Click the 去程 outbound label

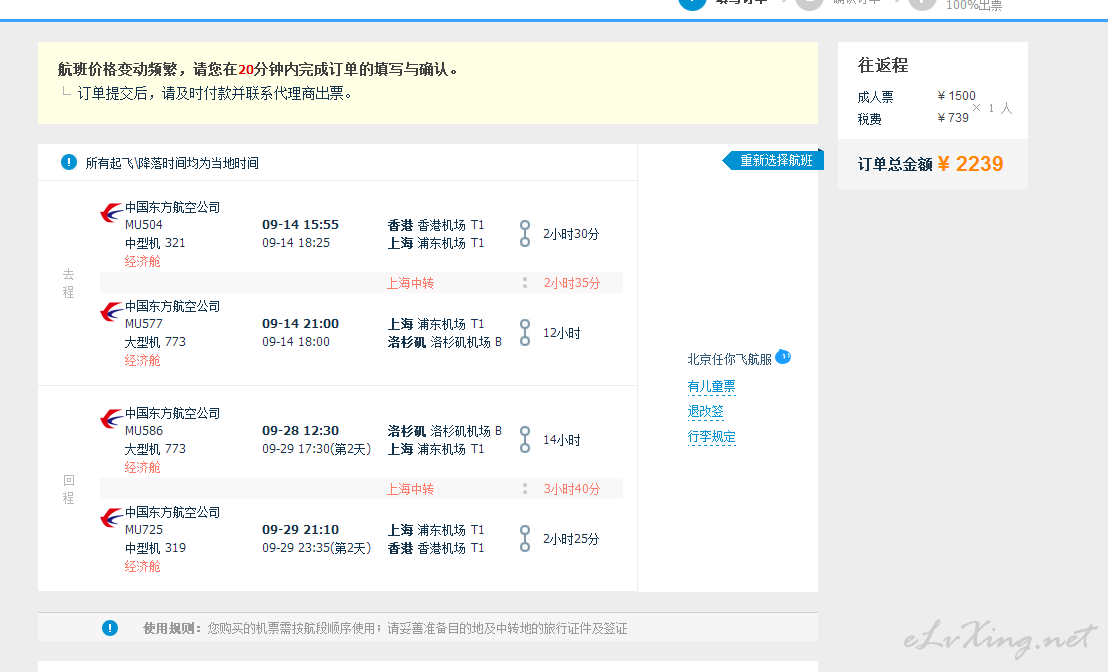coord(69,283)
